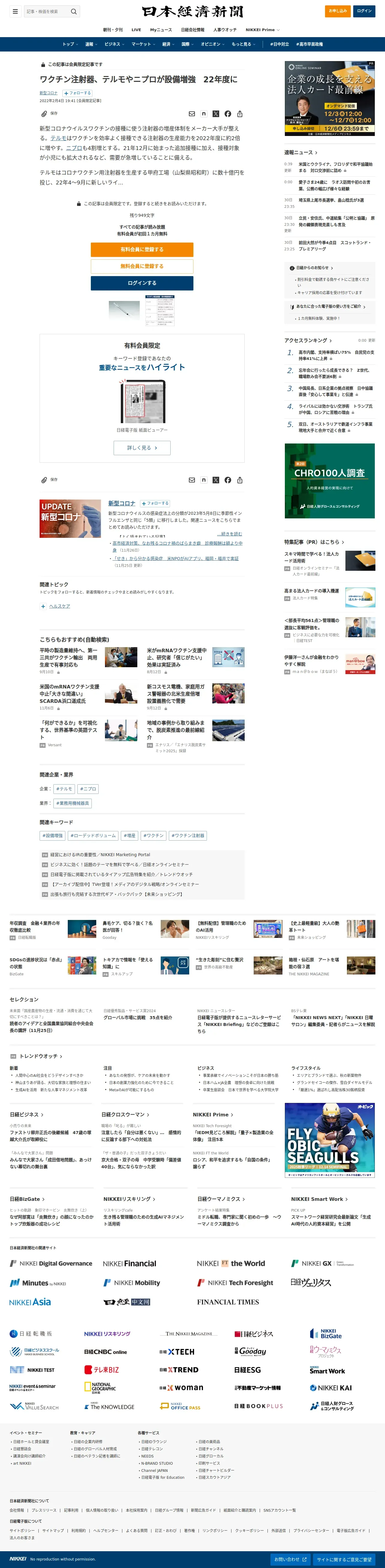Click the #テルモ company tag
The image size is (385, 1568).
click(x=64, y=789)
